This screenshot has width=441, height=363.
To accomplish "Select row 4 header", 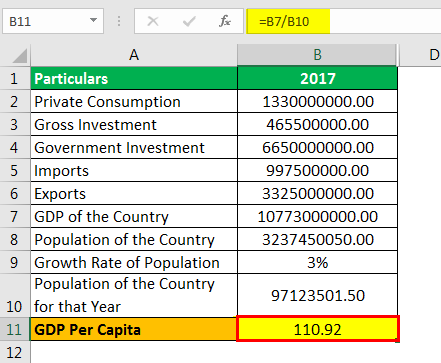I will (x=15, y=147).
